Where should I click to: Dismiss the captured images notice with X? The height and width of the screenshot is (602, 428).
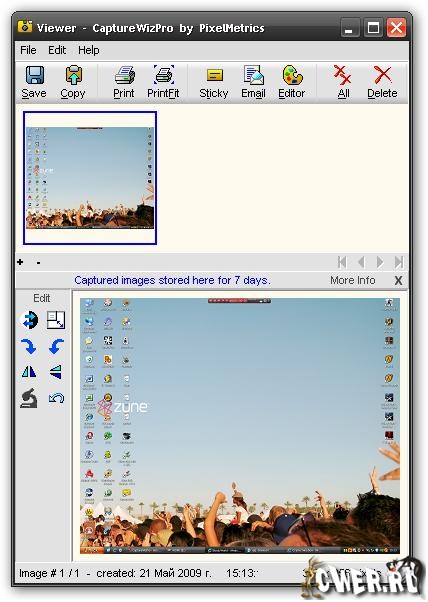click(x=398, y=281)
